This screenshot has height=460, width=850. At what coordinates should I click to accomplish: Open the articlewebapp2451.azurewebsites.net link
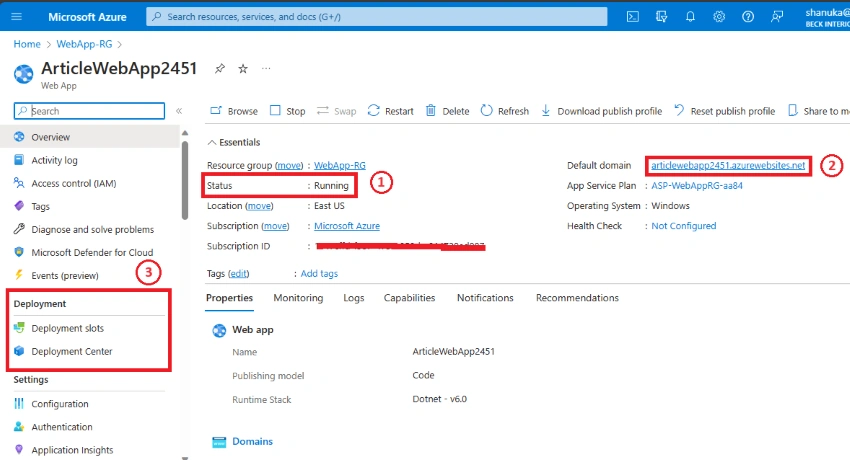click(728, 165)
